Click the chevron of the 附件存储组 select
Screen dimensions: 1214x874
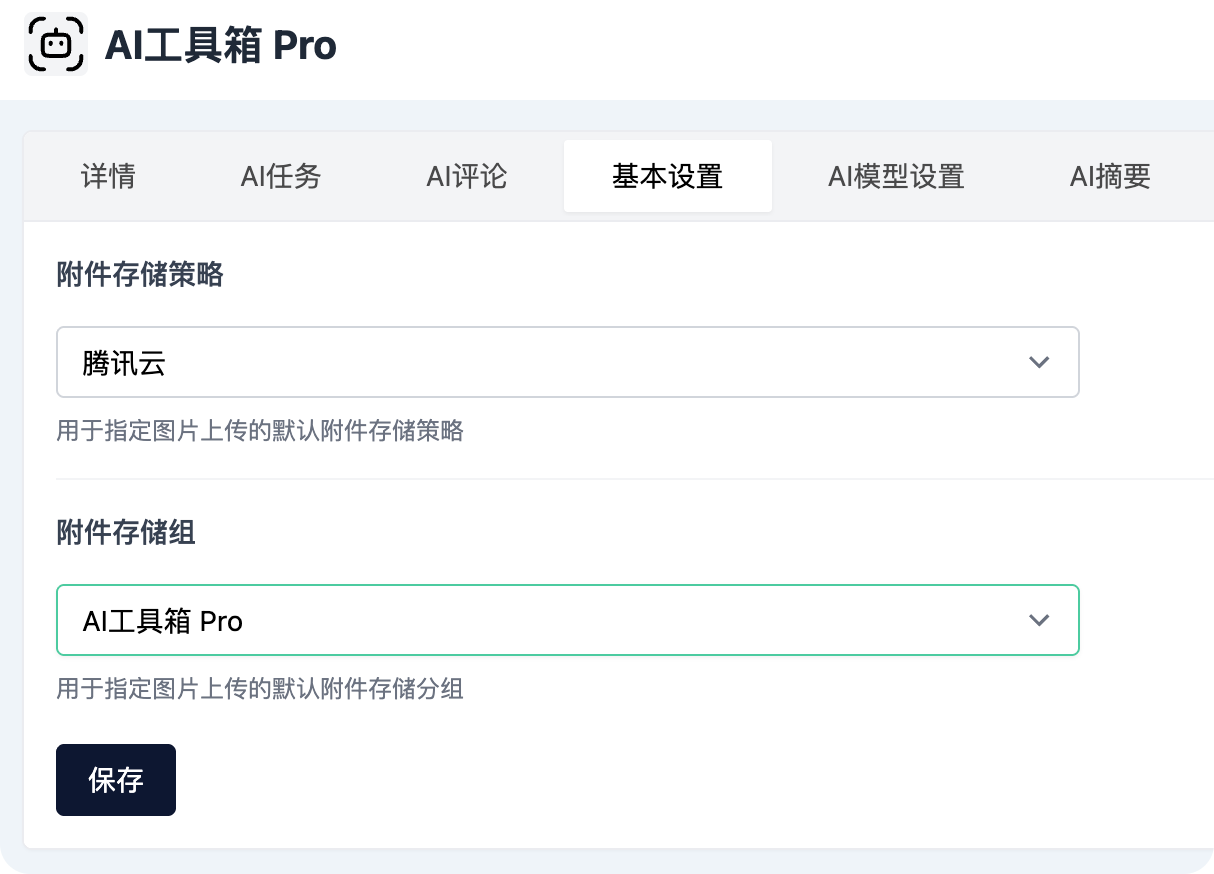[1039, 620]
